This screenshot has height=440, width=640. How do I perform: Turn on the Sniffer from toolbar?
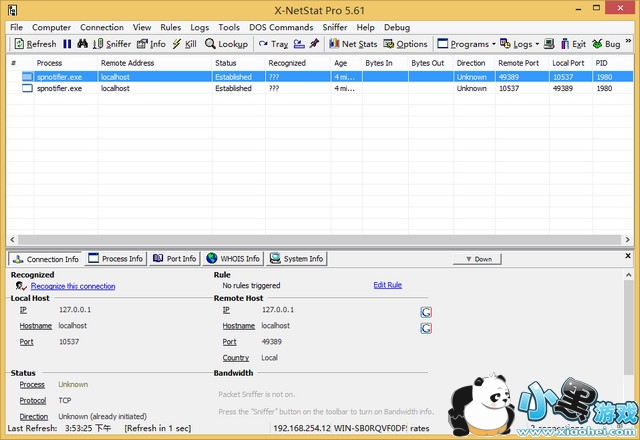pyautogui.click(x=111, y=44)
